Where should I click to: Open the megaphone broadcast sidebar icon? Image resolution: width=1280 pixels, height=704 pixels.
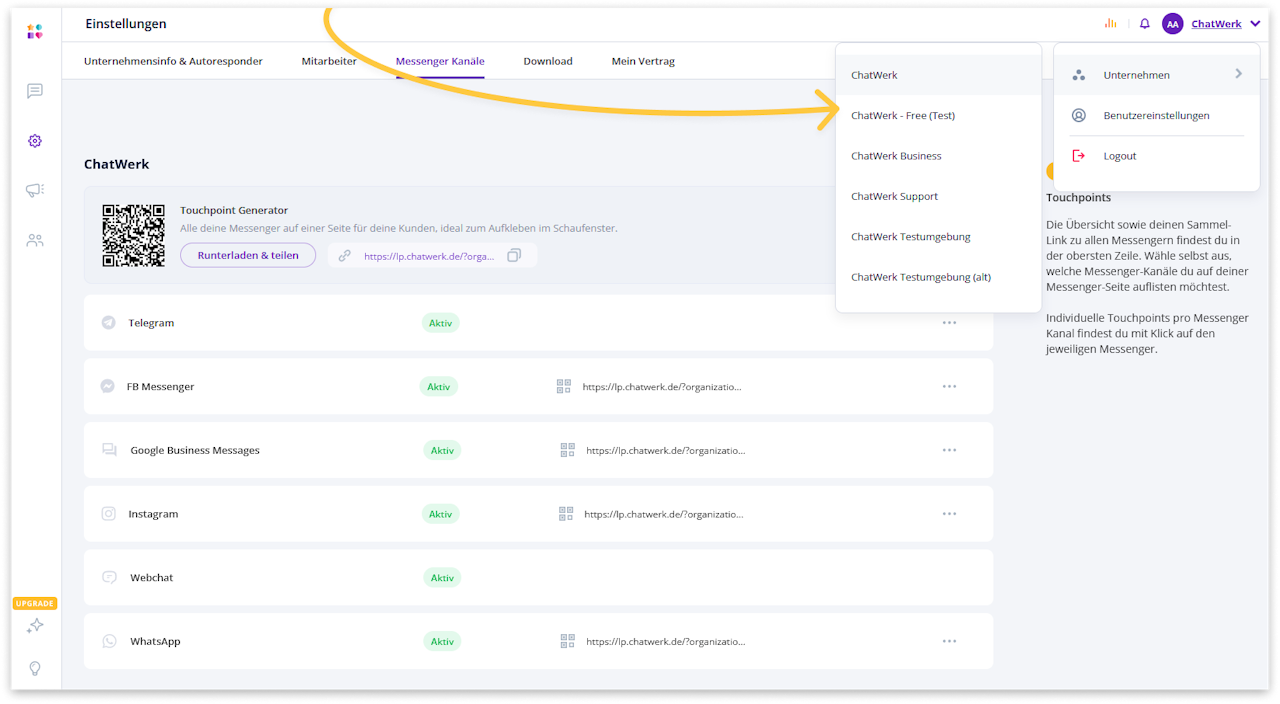(35, 190)
